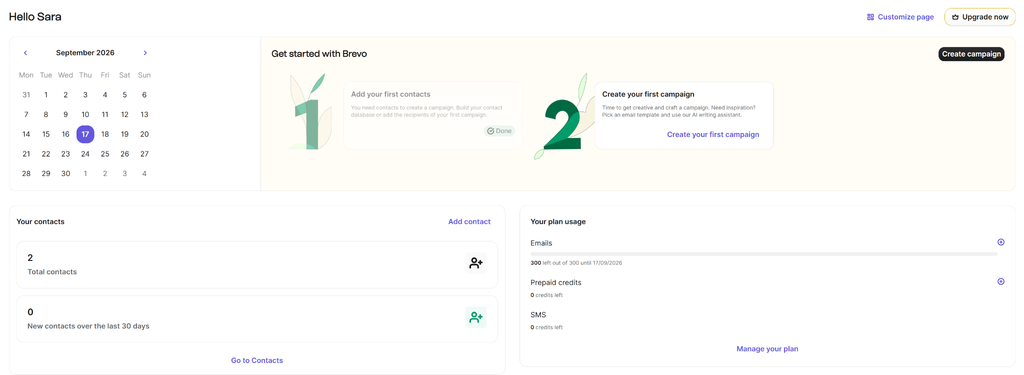This screenshot has width=1024, height=375.
Task: Click the Total contacts card
Action: point(257,265)
